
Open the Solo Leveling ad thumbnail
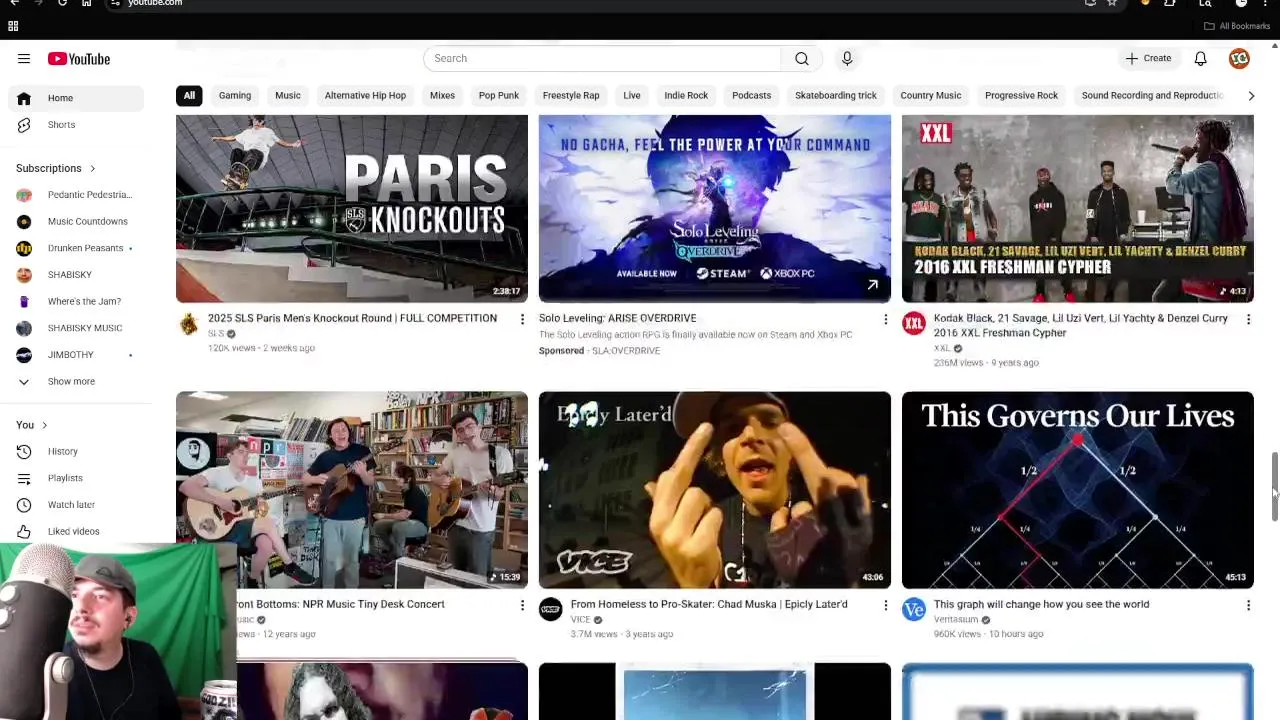(x=714, y=208)
